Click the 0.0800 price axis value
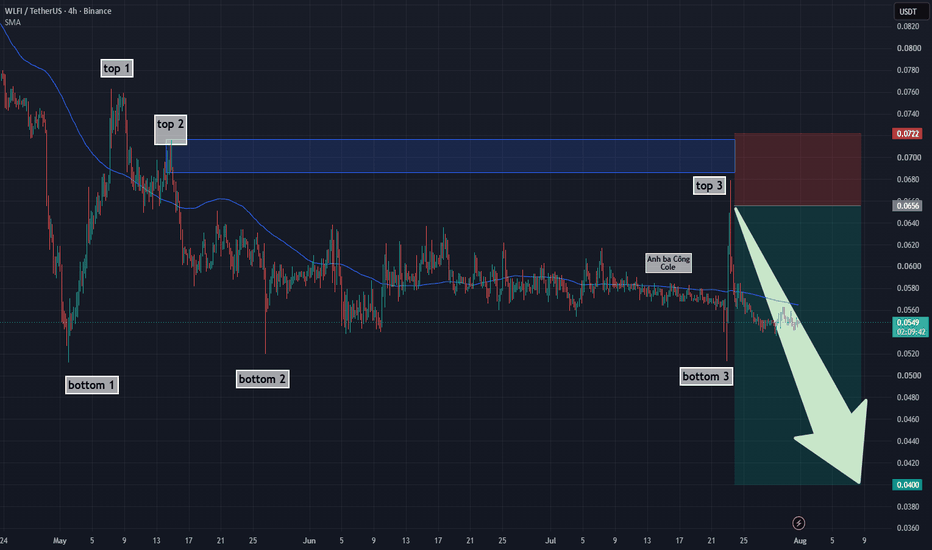Screen dimensions: 932x550 click(908, 48)
